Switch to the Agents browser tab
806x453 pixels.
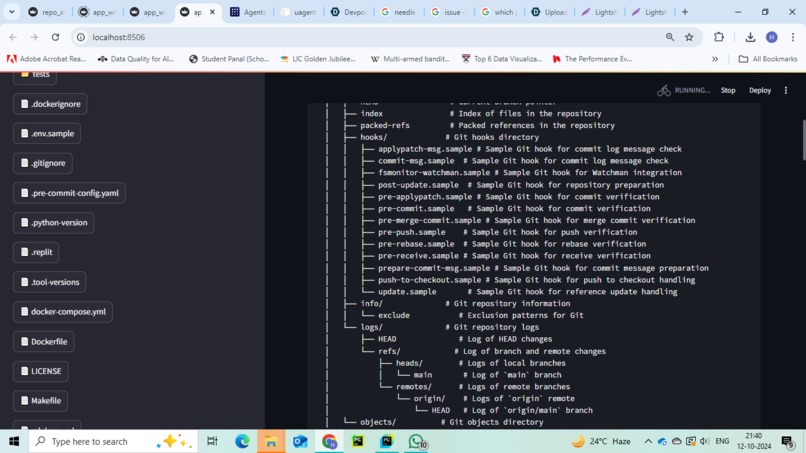(x=248, y=12)
